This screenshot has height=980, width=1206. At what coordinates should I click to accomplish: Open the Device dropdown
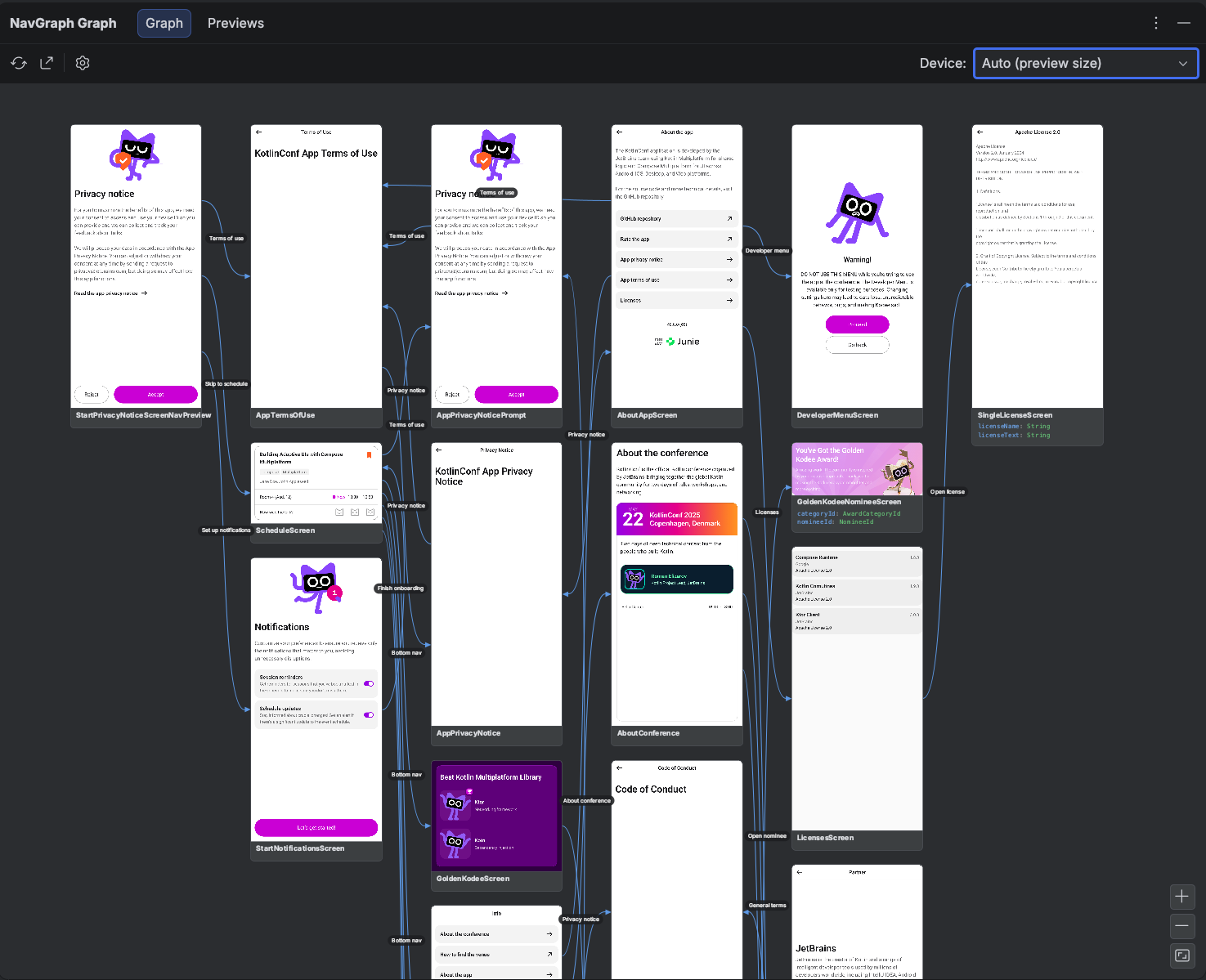click(1086, 63)
